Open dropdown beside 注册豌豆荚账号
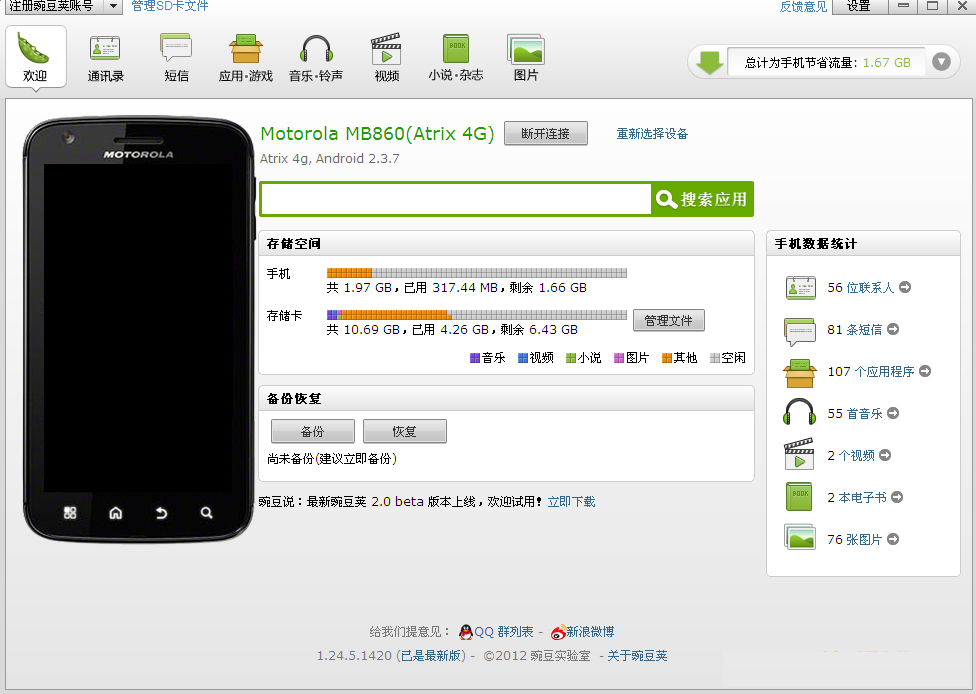This screenshot has height=694, width=976. (x=113, y=6)
